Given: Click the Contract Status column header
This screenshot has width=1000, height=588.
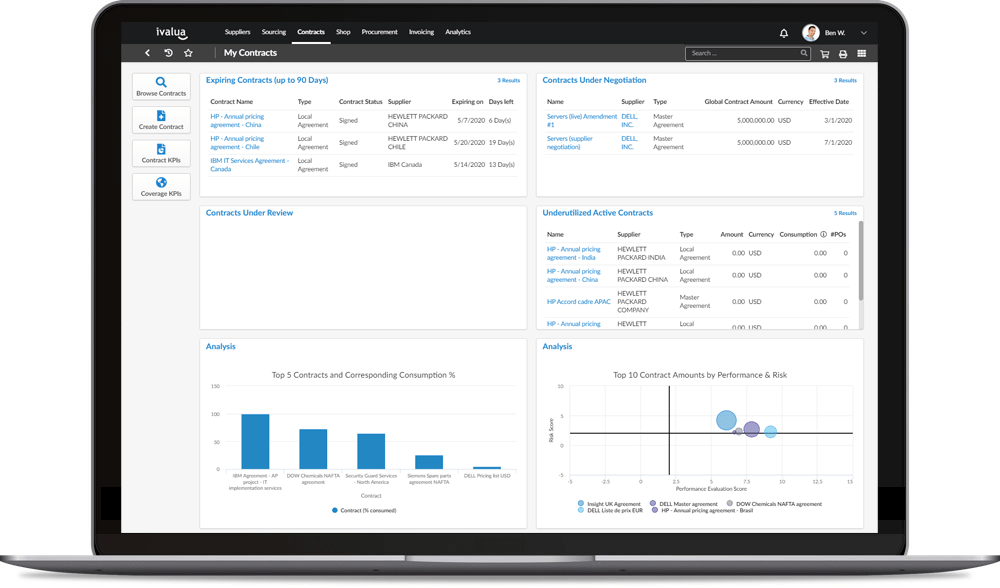Looking at the screenshot, I should 360,102.
